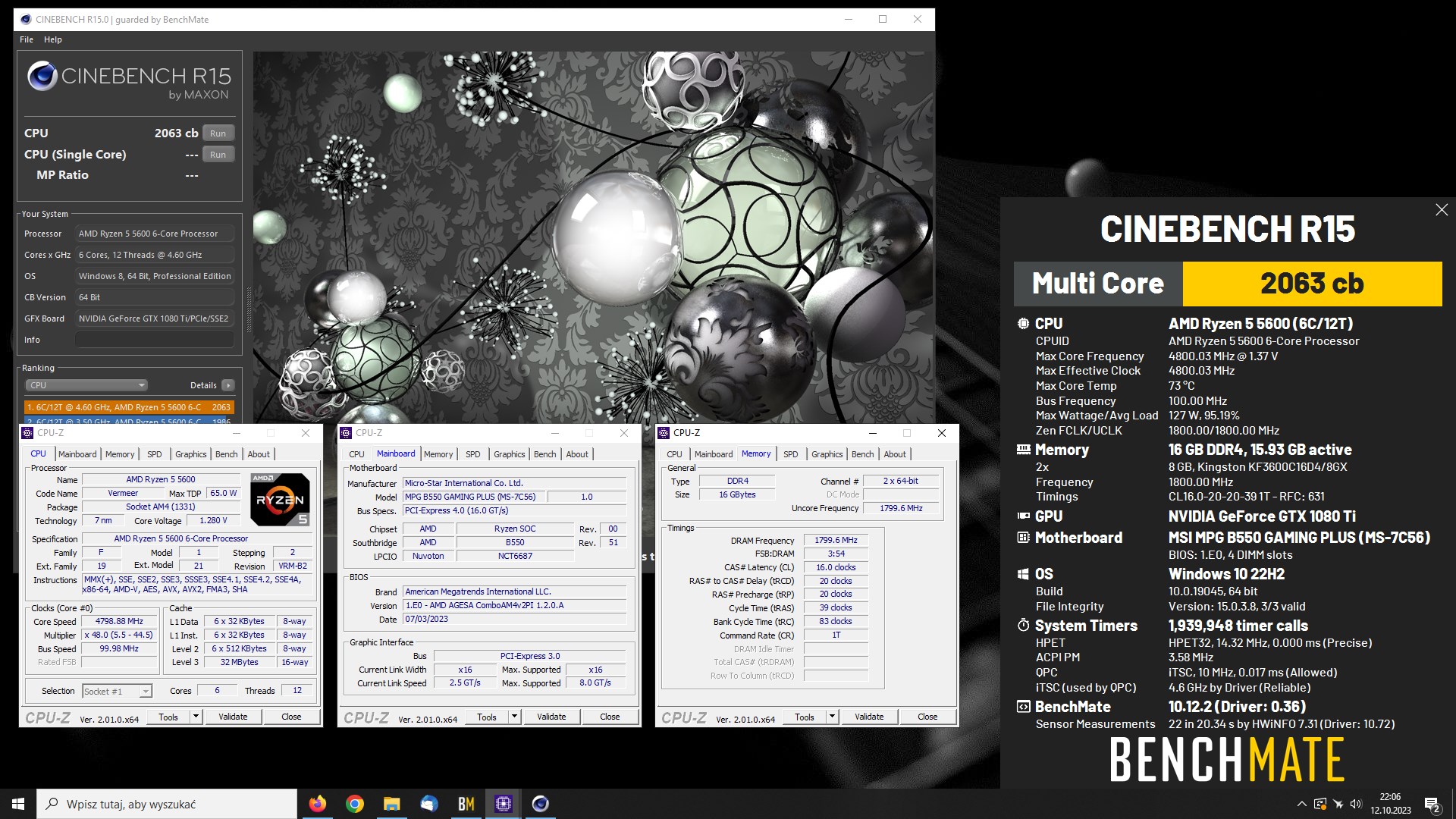Open the Help menu in Cinebench
Image resolution: width=1456 pixels, height=819 pixels.
[x=53, y=39]
